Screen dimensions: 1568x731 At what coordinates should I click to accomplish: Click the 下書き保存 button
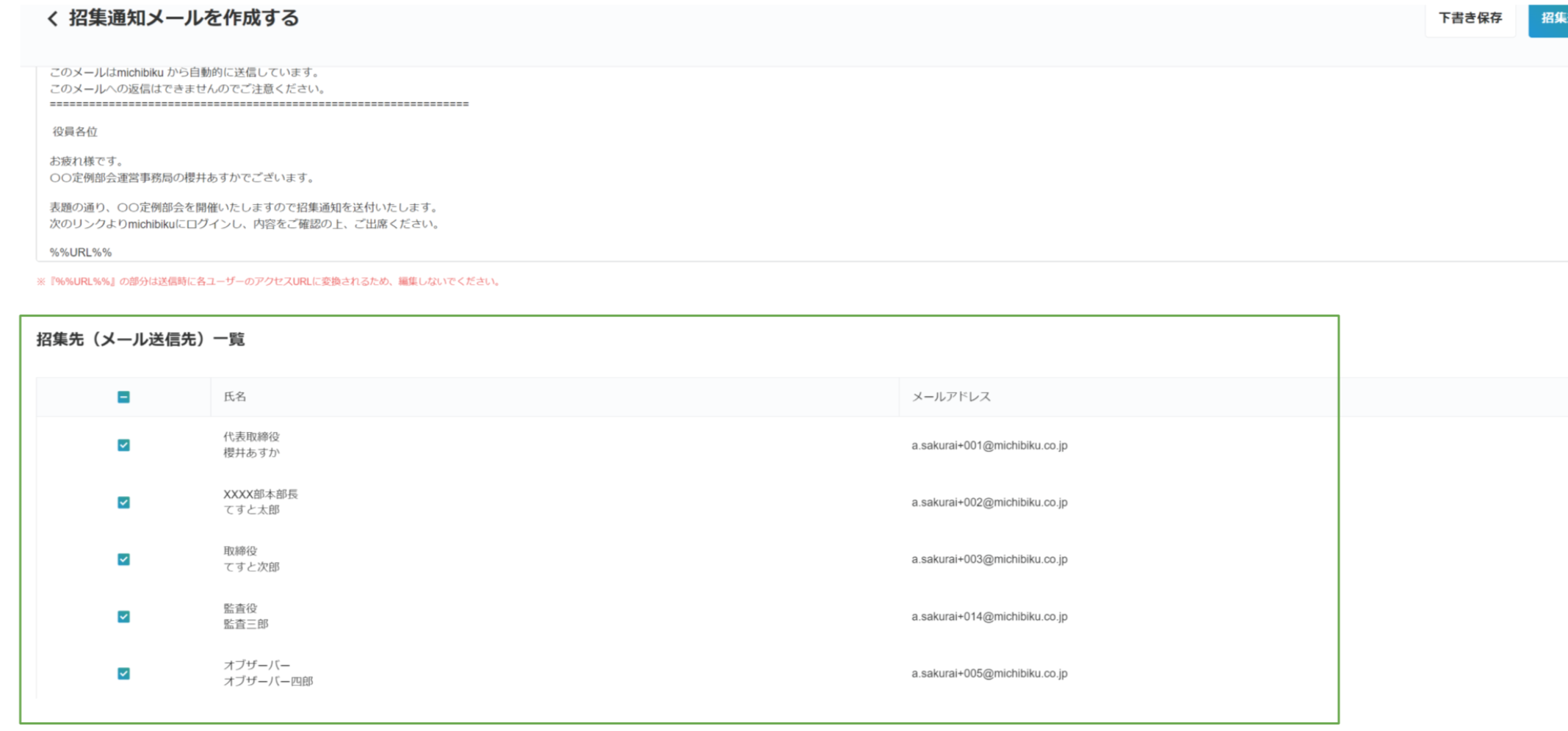tap(1470, 18)
